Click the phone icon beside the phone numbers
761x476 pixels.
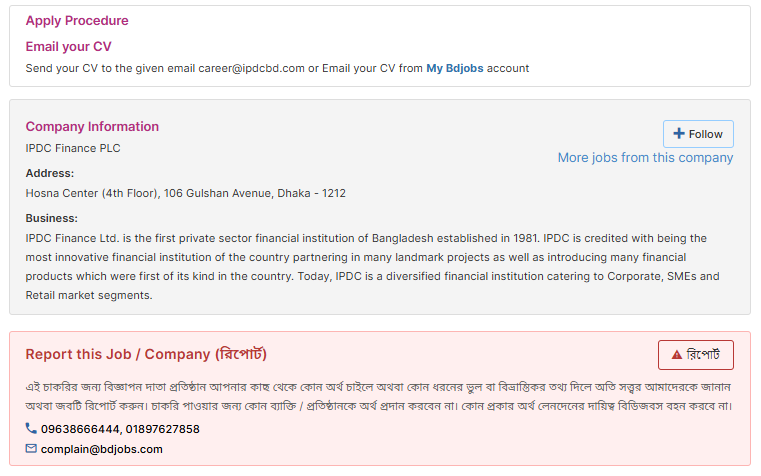(31, 428)
